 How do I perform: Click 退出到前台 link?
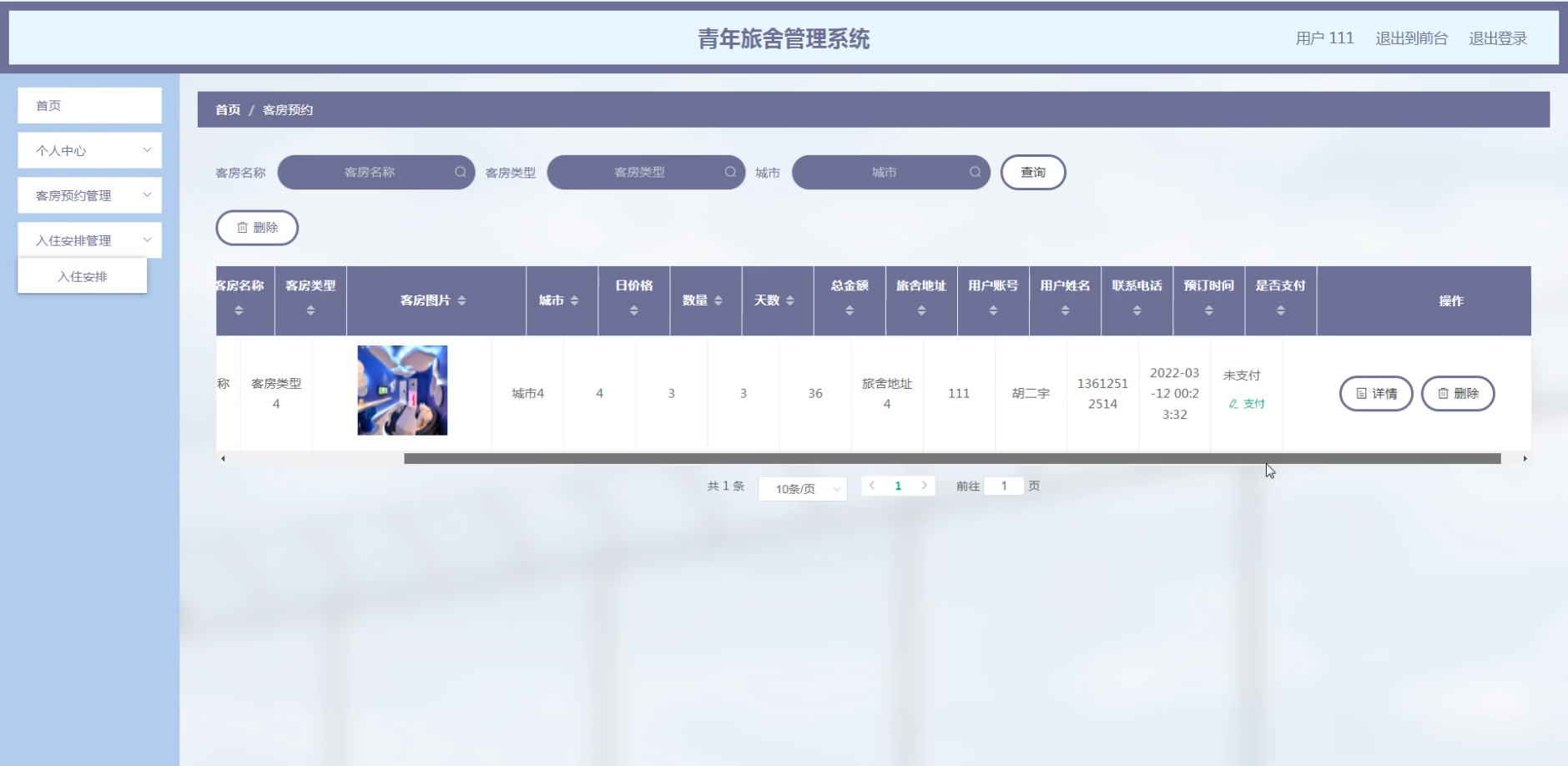[x=1411, y=38]
